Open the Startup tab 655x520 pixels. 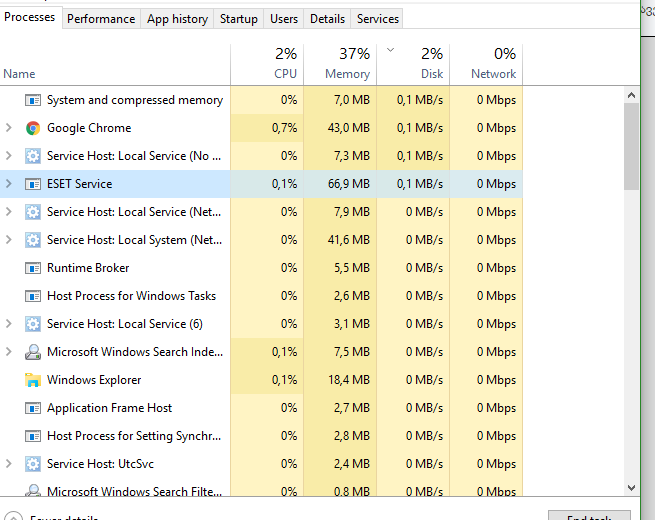point(239,19)
